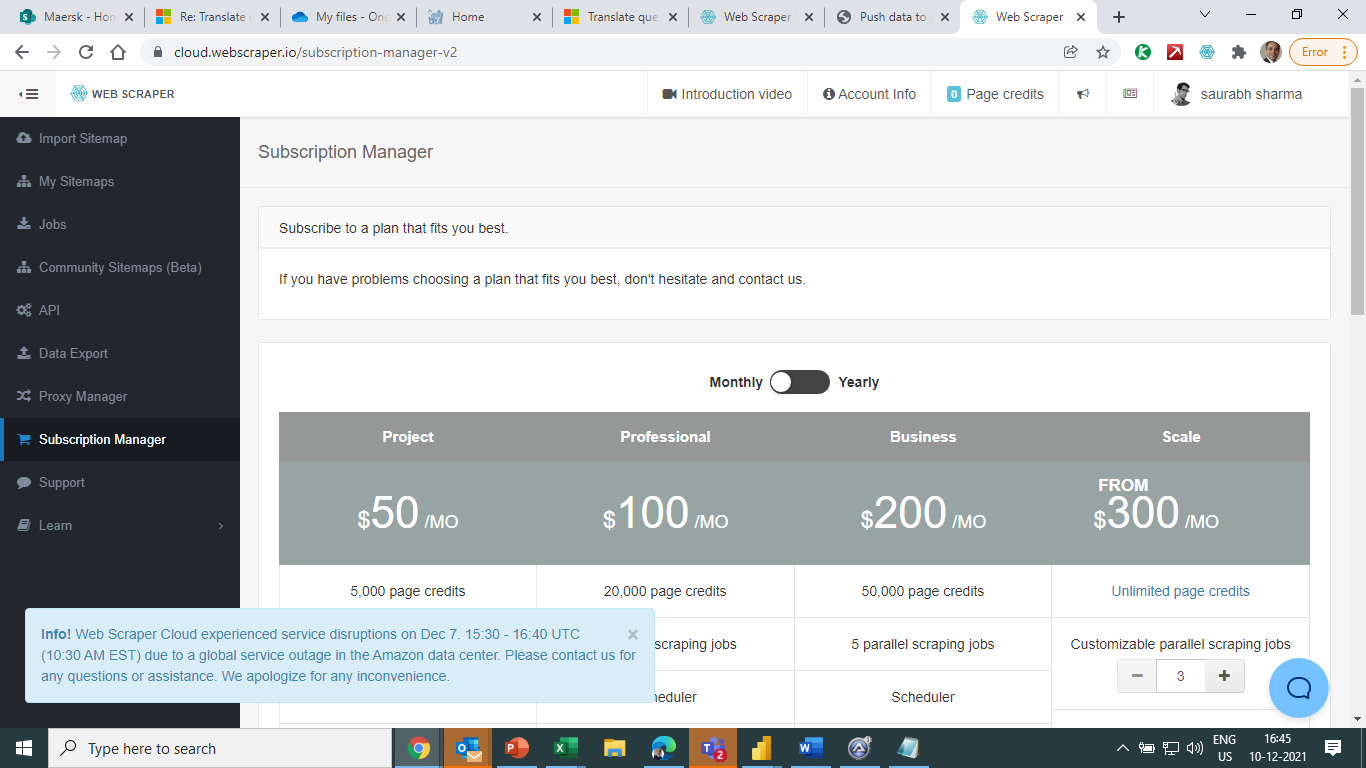Open Chrome tab search dropdown arrow
The height and width of the screenshot is (768, 1366).
[x=1204, y=15]
